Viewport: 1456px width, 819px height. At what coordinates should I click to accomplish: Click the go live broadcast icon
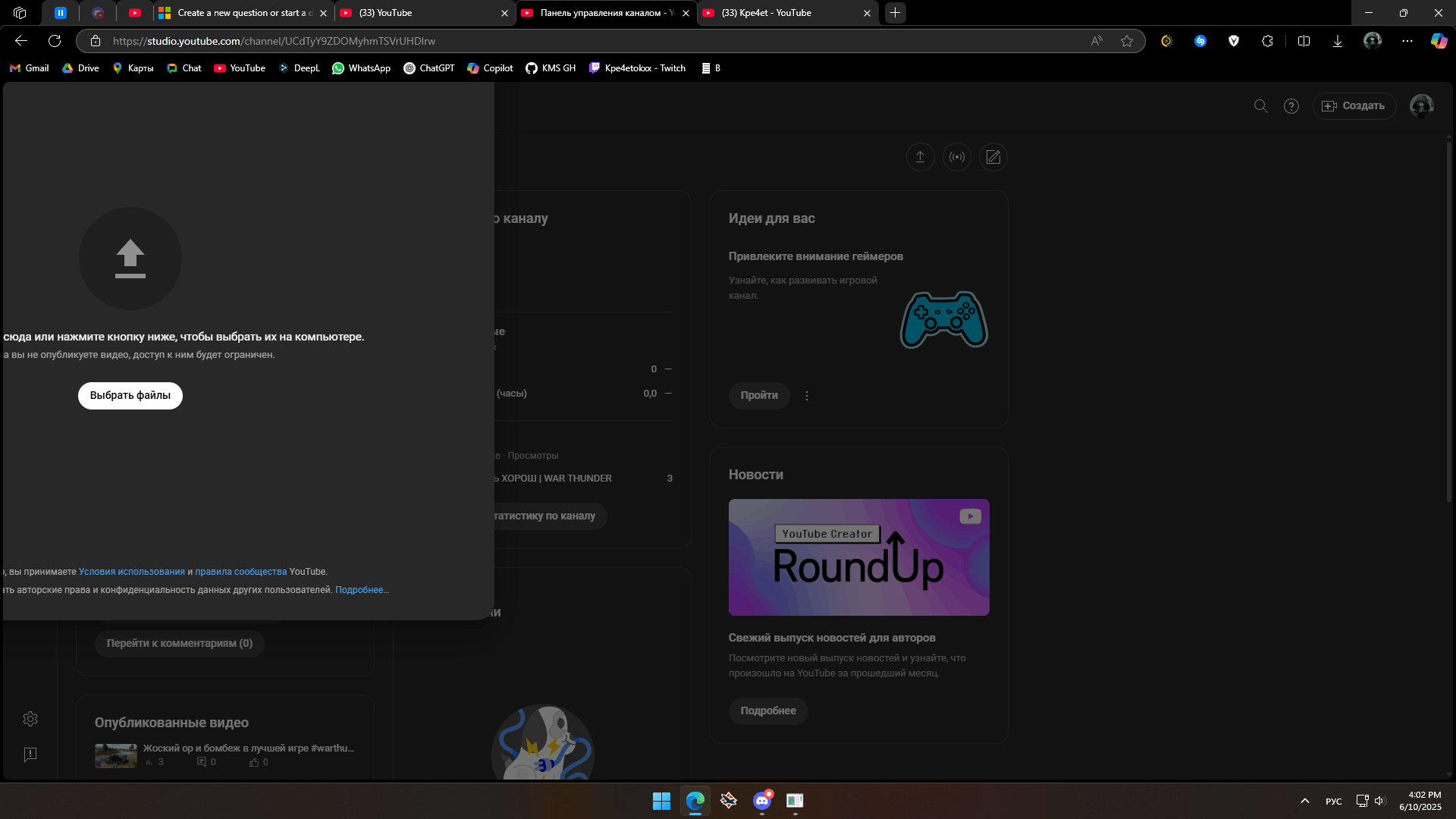click(957, 157)
